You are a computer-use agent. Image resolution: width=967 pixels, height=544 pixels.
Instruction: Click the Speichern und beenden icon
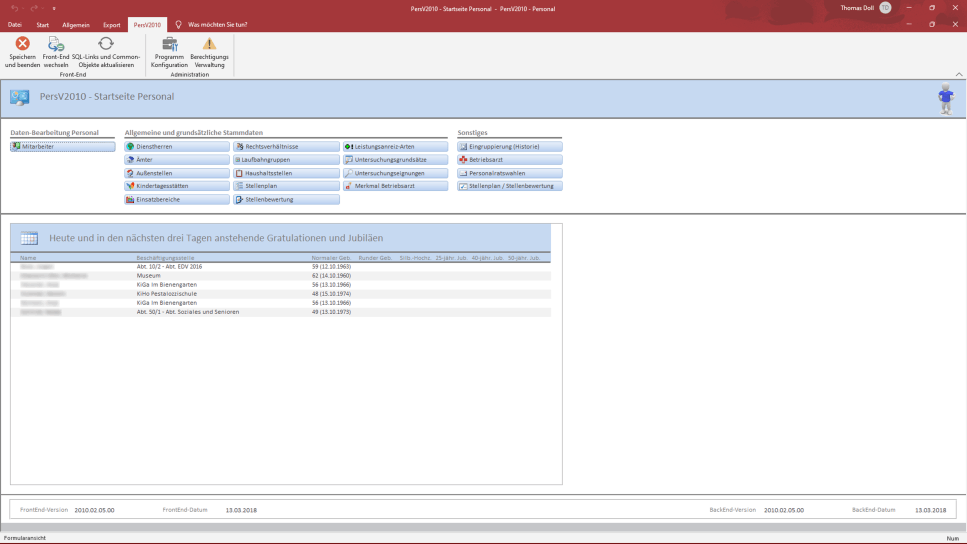click(x=22, y=44)
